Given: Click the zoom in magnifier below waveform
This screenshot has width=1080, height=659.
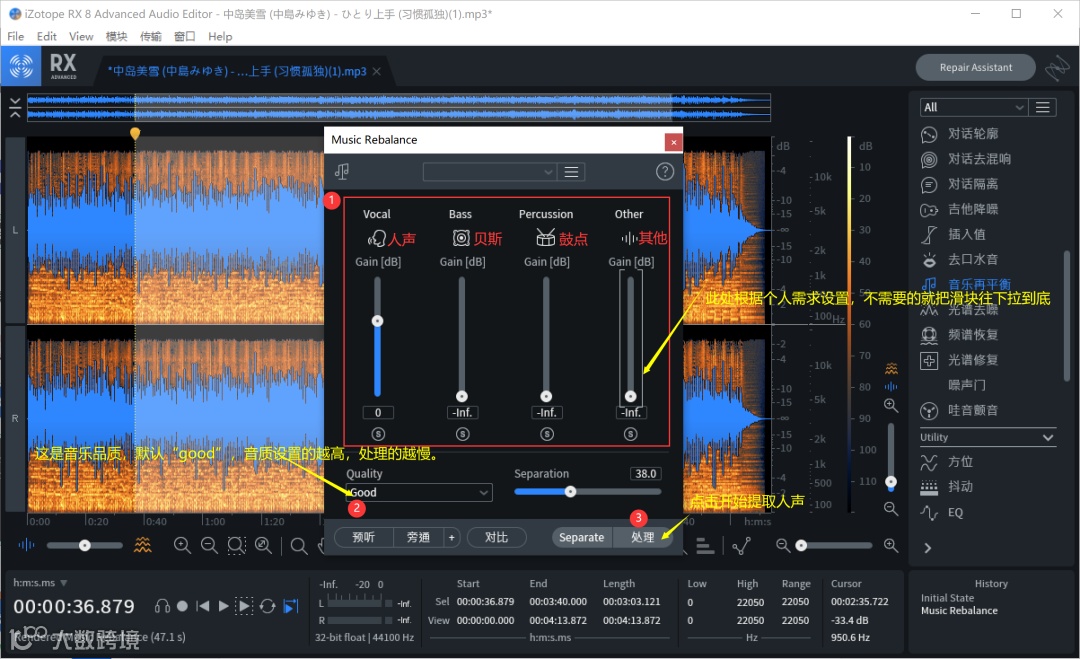Looking at the screenshot, I should tap(182, 546).
